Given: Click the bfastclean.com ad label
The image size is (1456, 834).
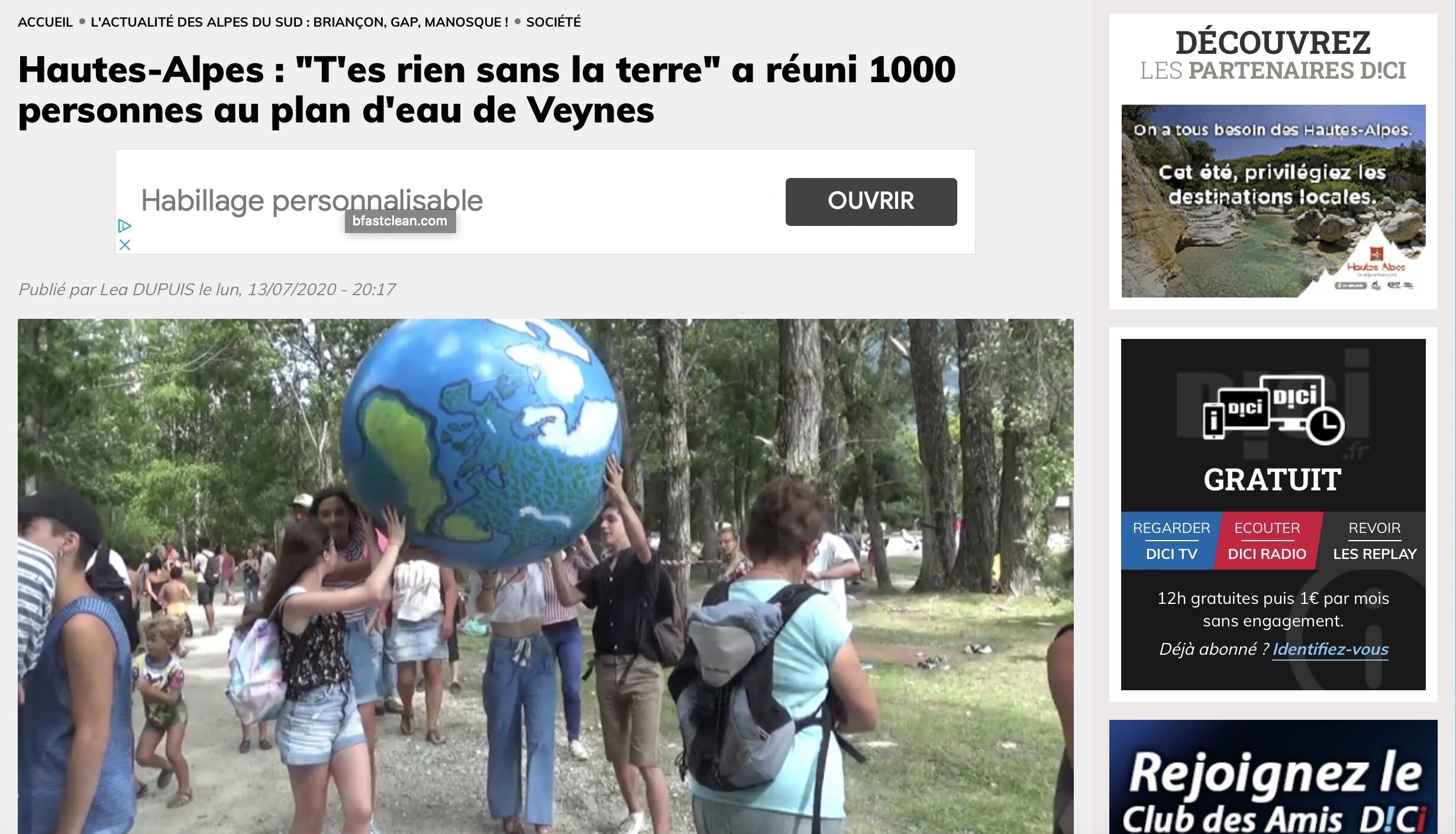Looking at the screenshot, I should (x=400, y=221).
